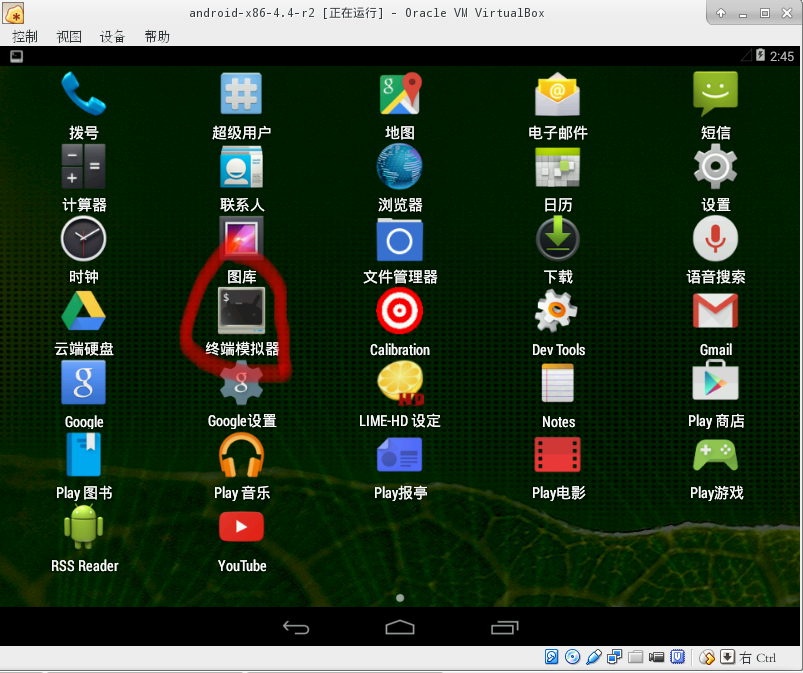Viewport: 803px width, 673px height.
Task: Click the VirtualBox shared folders status icon
Action: [636, 657]
